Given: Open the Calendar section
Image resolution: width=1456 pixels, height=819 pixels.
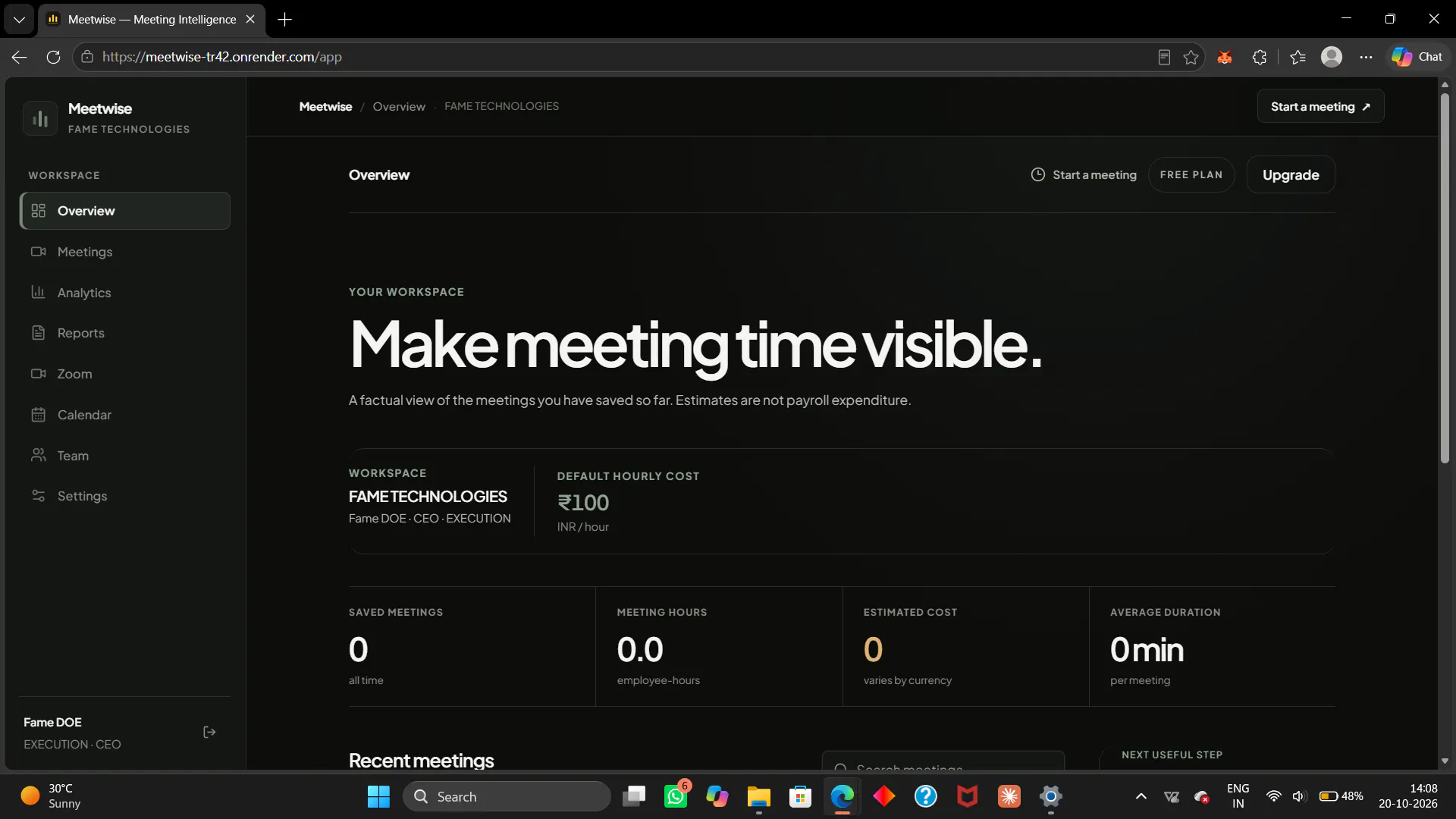Looking at the screenshot, I should 125,415.
